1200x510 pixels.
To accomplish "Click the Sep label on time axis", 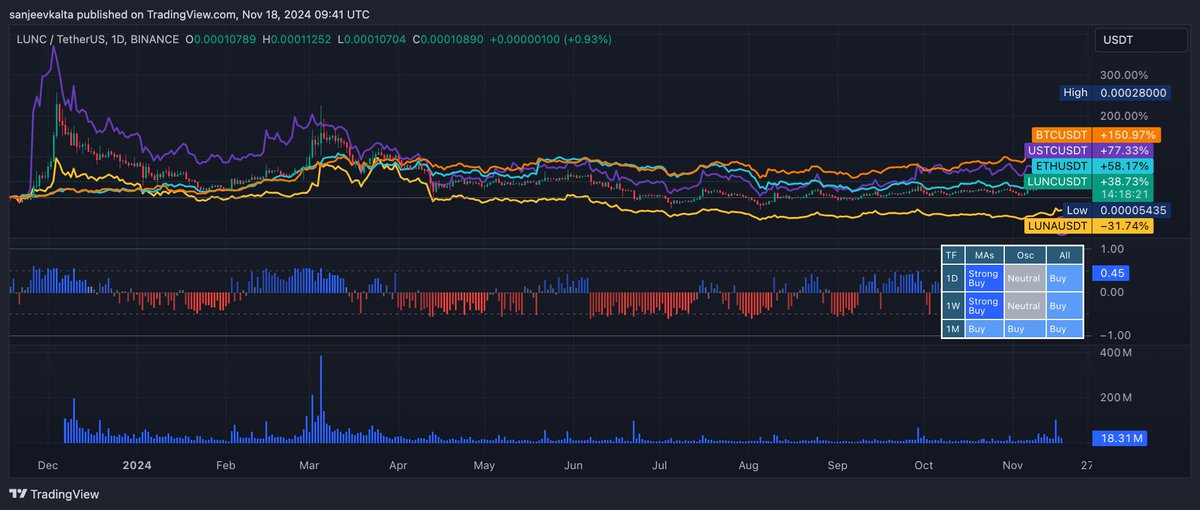I will pyautogui.click(x=838, y=465).
